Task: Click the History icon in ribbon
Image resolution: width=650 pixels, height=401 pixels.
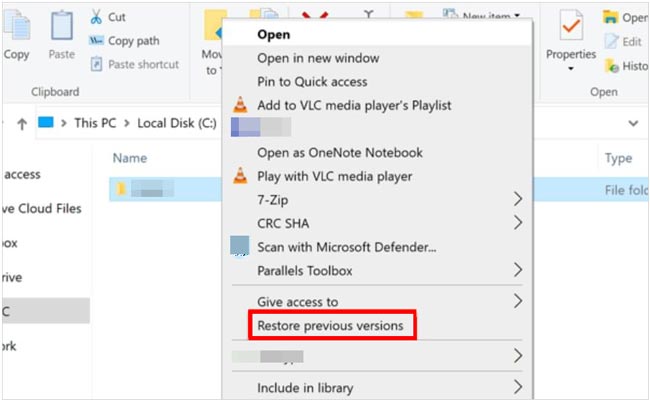Action: tap(611, 66)
